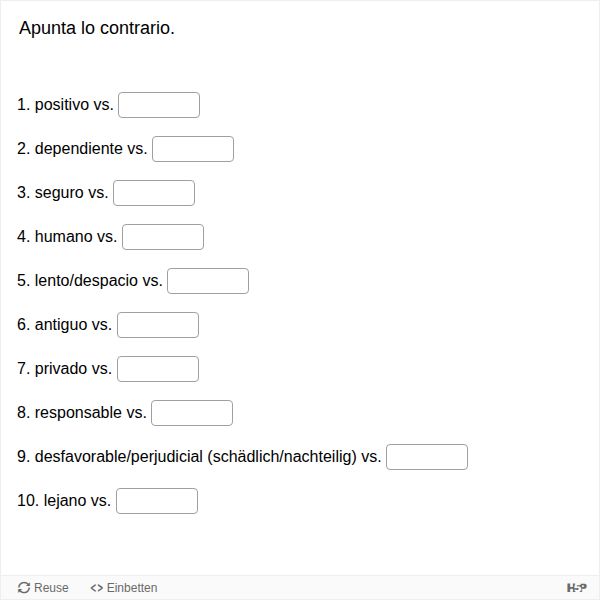Click the responsable answer box
Screen dimensions: 600x600
pyautogui.click(x=192, y=413)
